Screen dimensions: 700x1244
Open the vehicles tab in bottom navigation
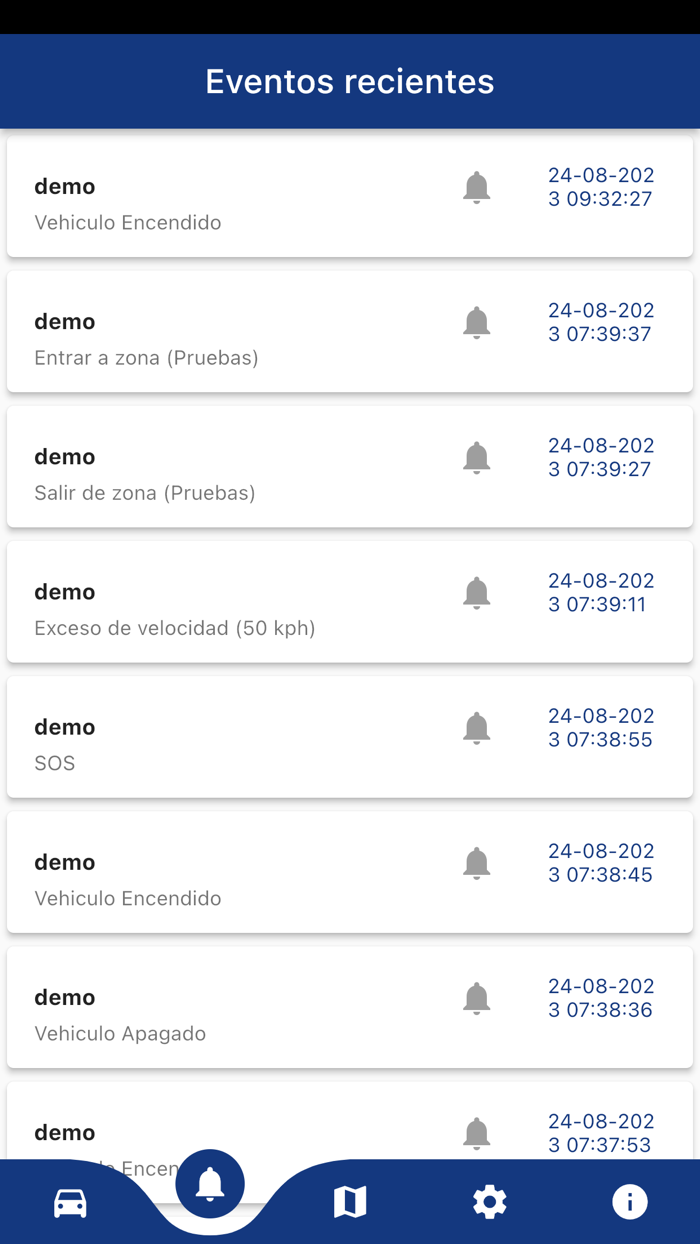tap(70, 1201)
